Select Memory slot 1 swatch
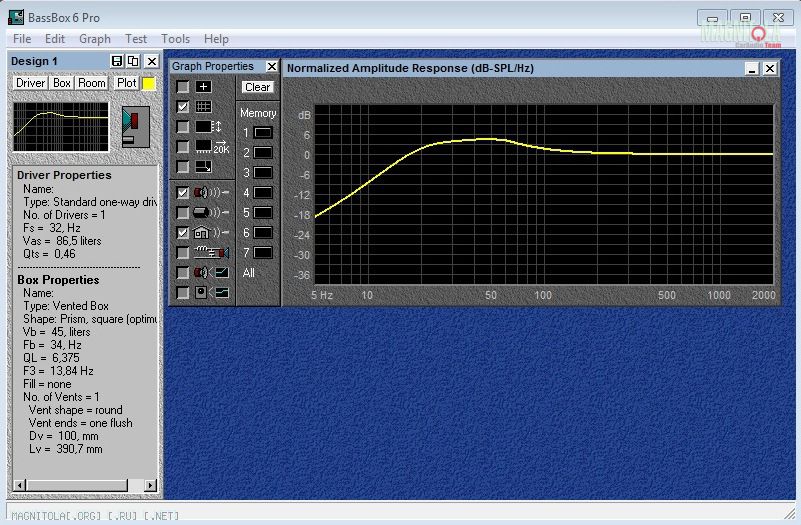The image size is (801, 525). click(x=263, y=133)
